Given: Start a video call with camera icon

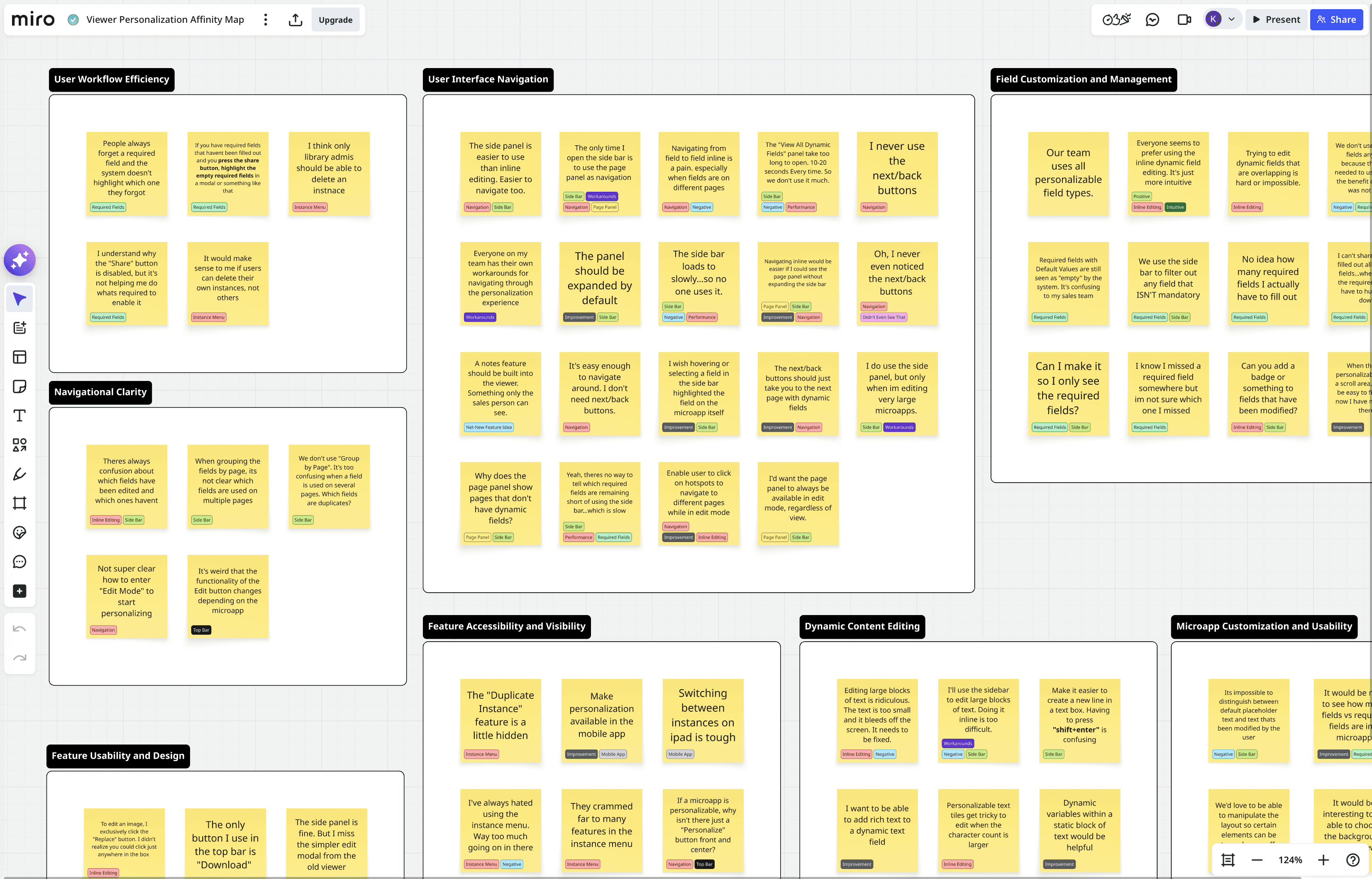Looking at the screenshot, I should coord(1184,20).
